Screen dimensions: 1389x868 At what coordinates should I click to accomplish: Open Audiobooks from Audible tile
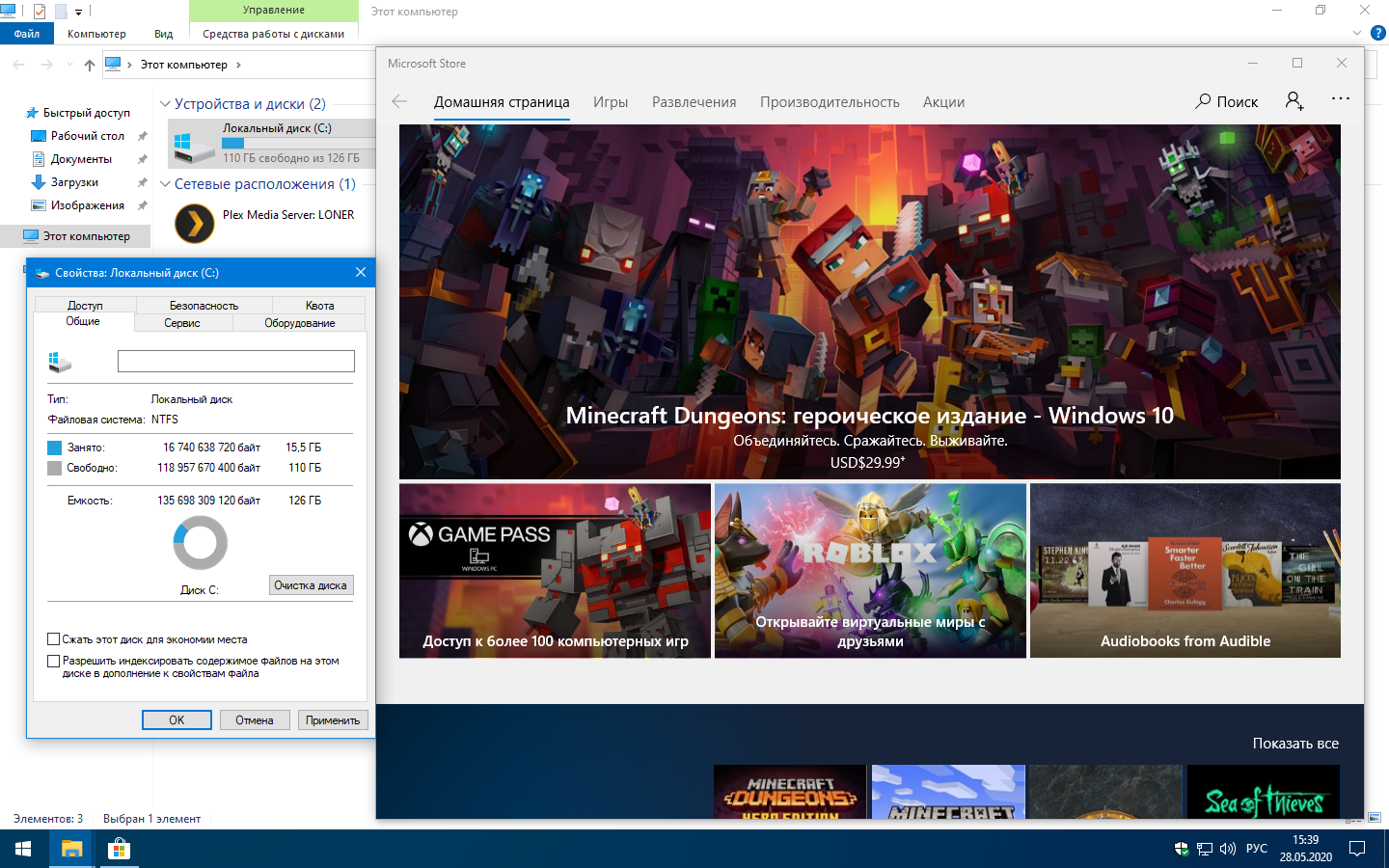[x=1185, y=571]
